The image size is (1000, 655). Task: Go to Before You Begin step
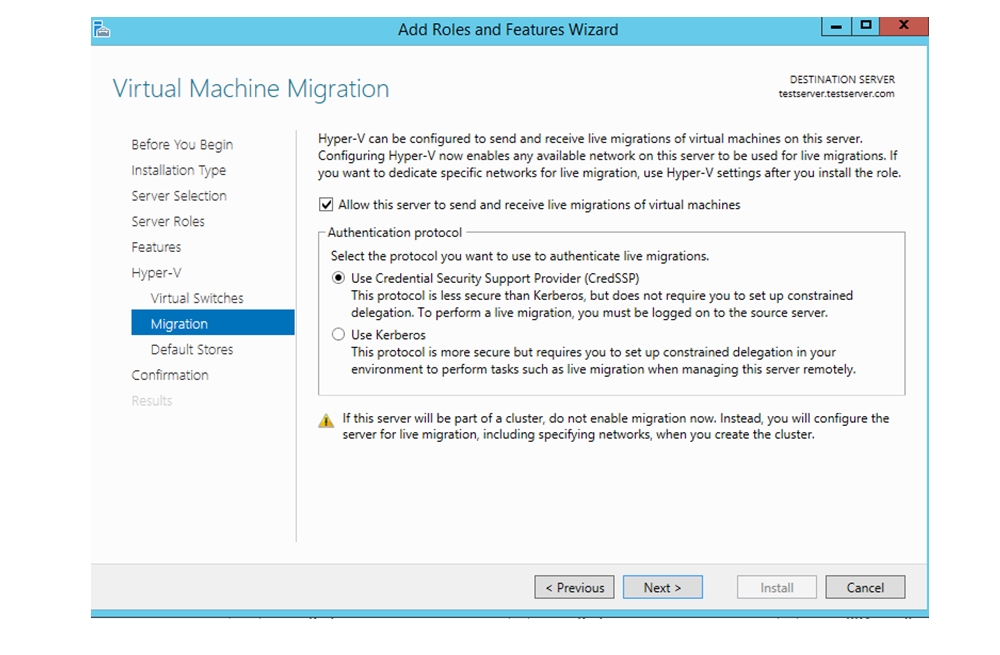click(x=181, y=145)
